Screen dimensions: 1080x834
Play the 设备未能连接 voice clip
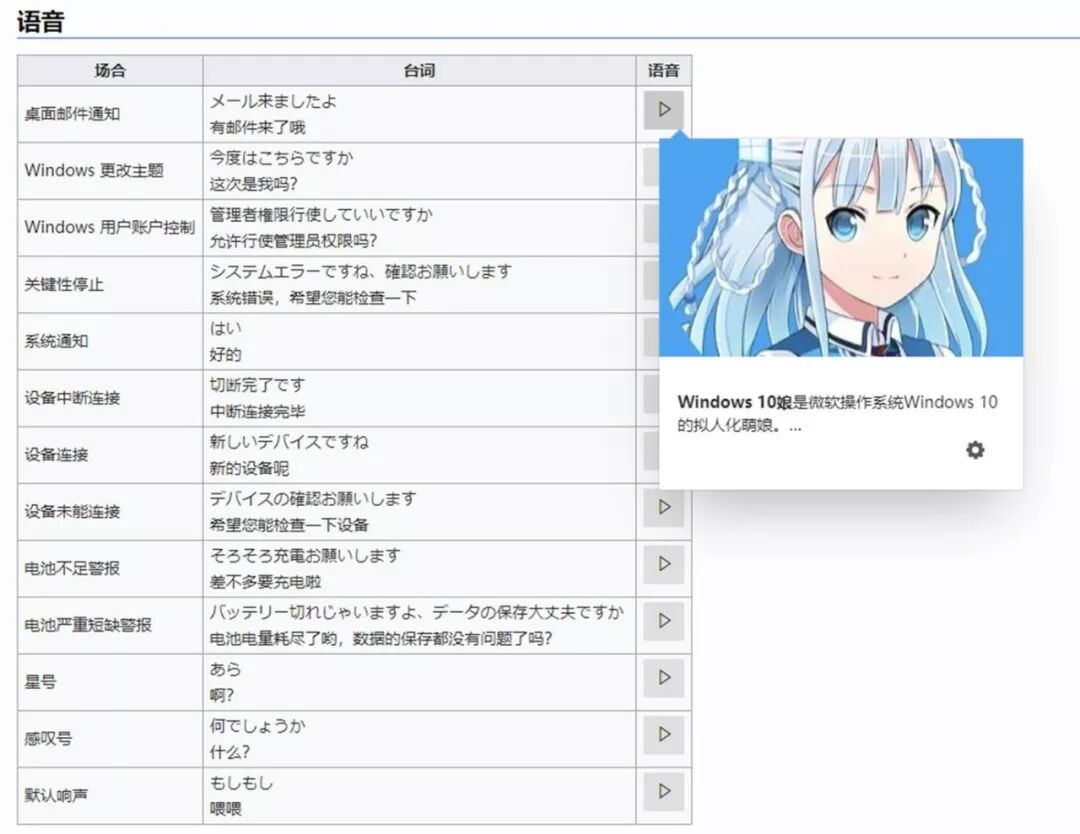tap(663, 508)
